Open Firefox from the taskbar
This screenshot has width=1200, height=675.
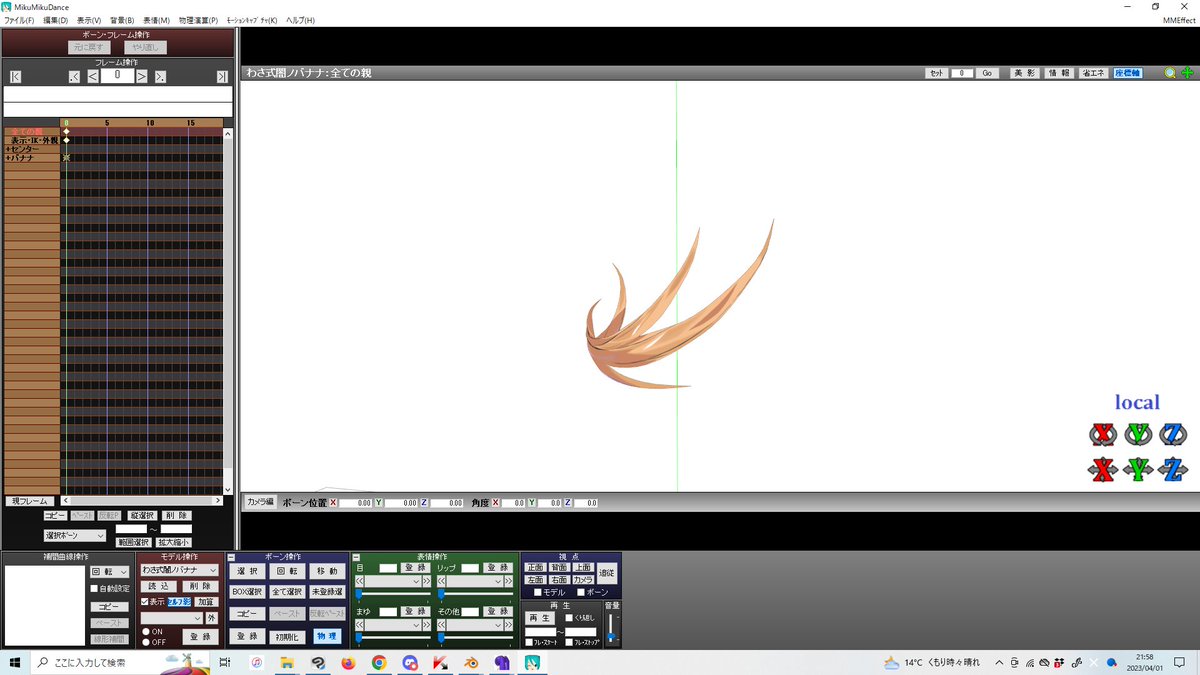(348, 662)
